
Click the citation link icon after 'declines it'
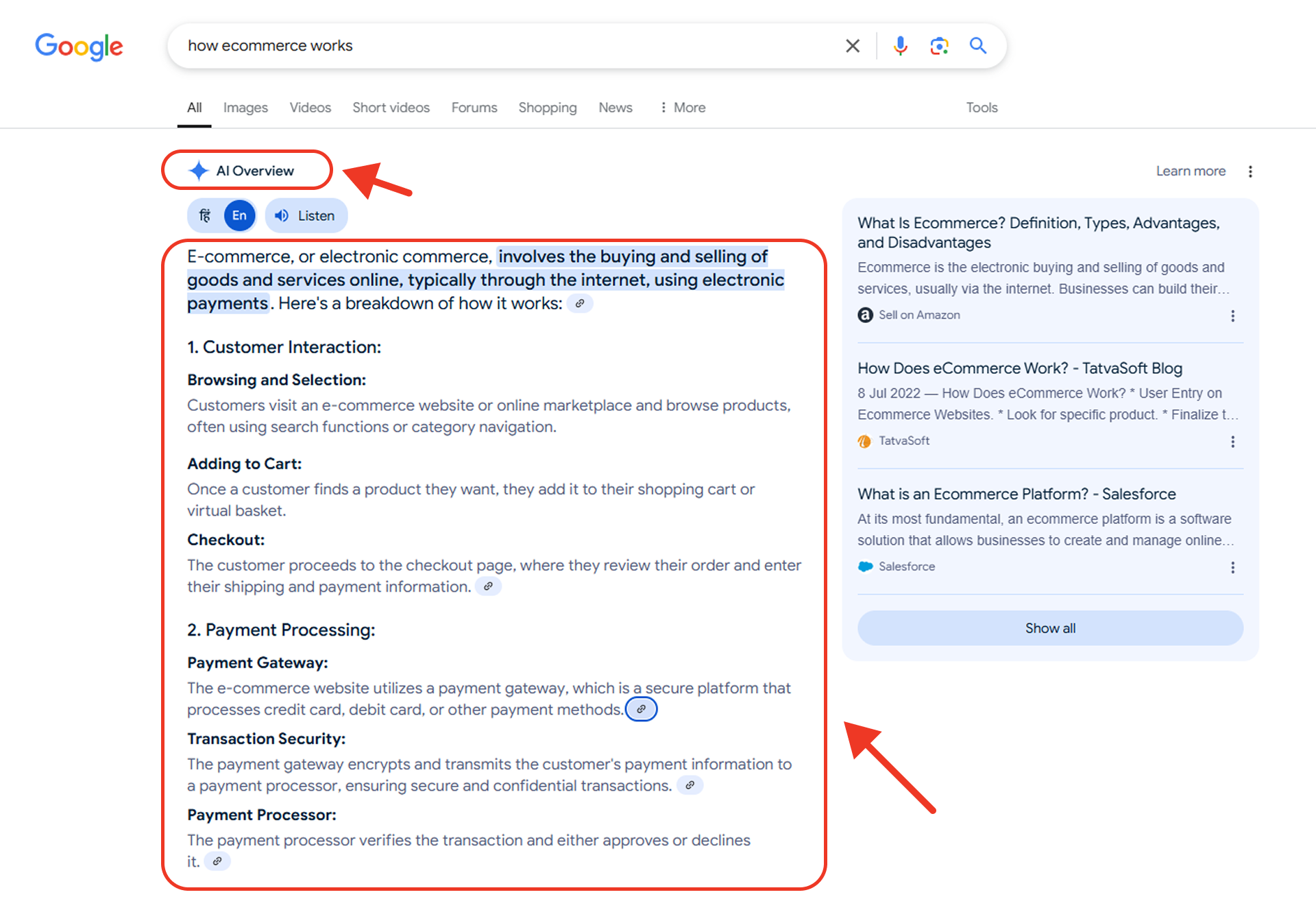point(217,861)
